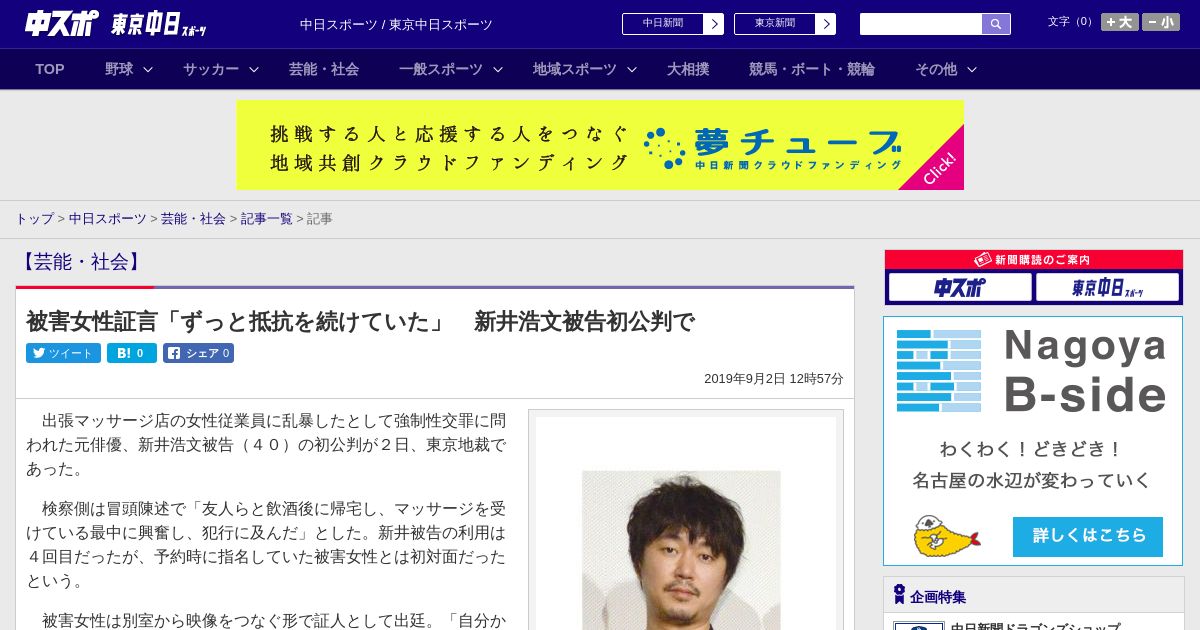Focus the site search field
1200x630 pixels.
[921, 24]
